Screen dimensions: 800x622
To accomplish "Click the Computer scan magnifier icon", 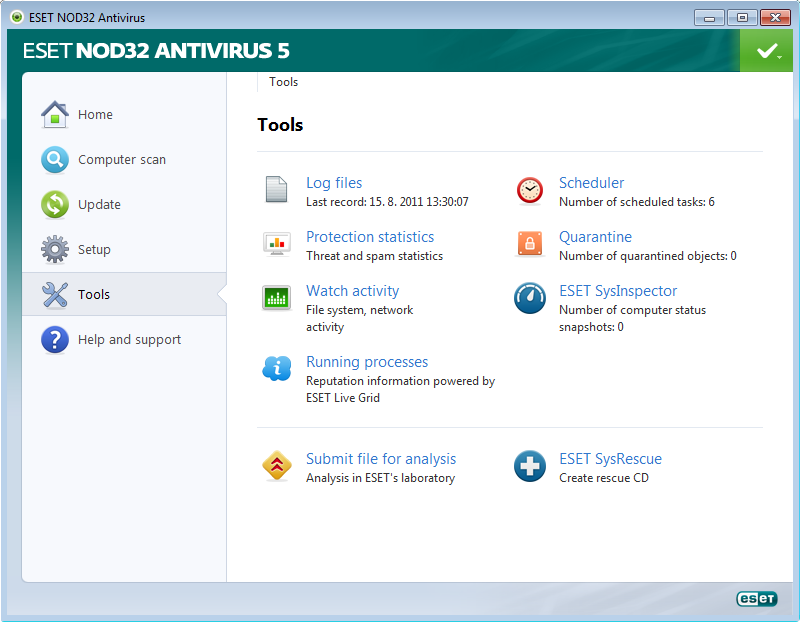I will pos(55,160).
